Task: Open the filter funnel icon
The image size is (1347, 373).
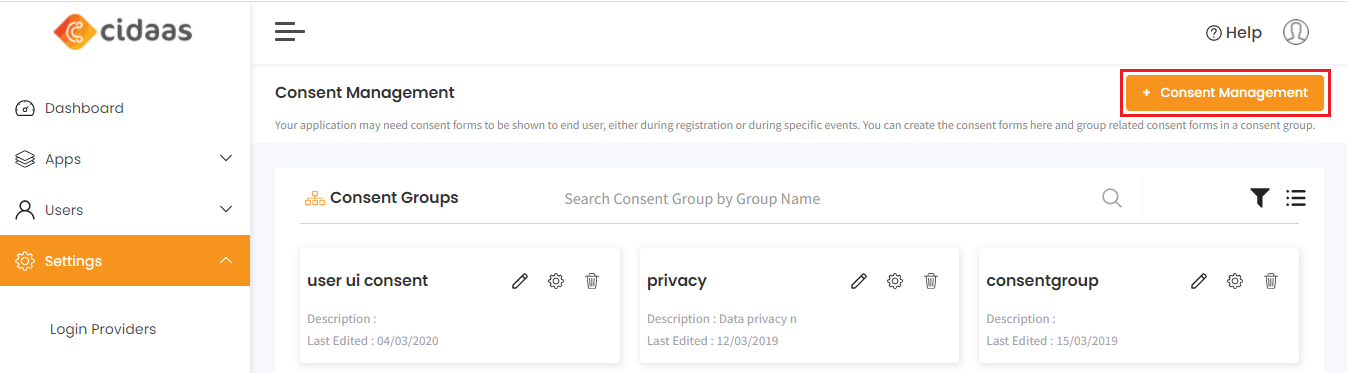Action: click(x=1260, y=198)
